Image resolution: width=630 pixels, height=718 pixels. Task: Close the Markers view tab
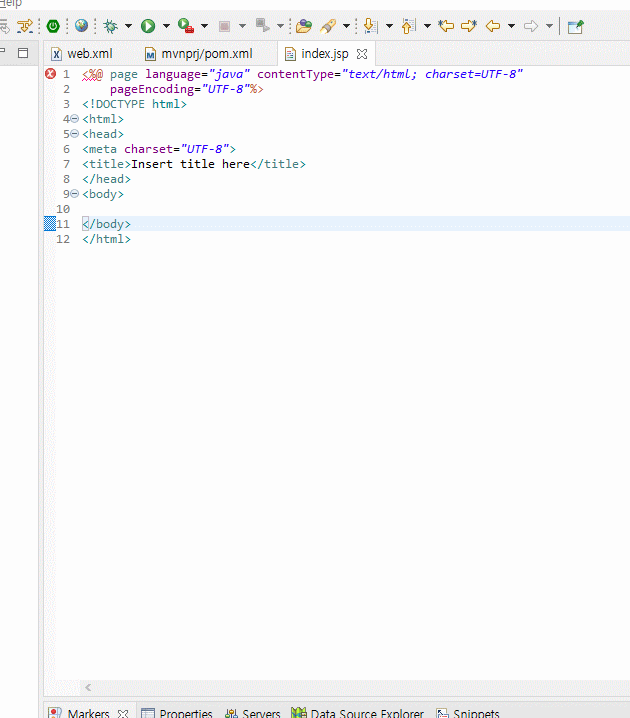[x=123, y=713]
